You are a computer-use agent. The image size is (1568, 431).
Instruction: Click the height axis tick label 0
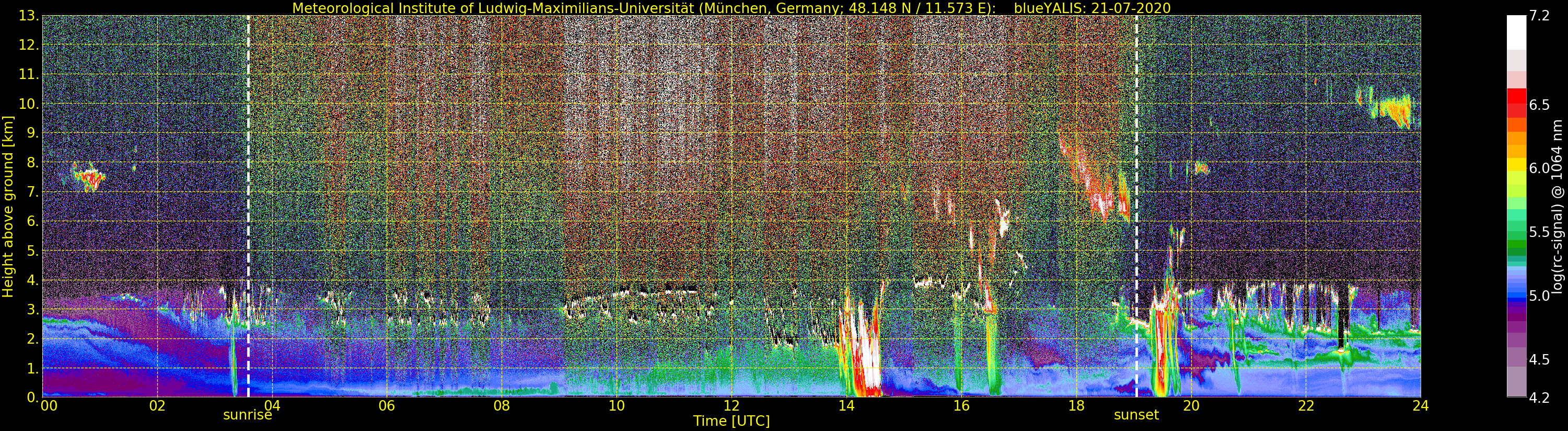click(33, 398)
